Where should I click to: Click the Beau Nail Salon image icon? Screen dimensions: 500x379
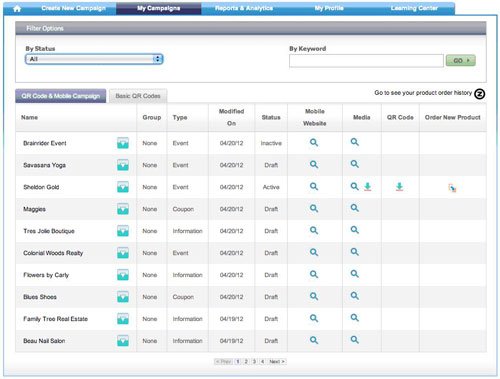(123, 341)
